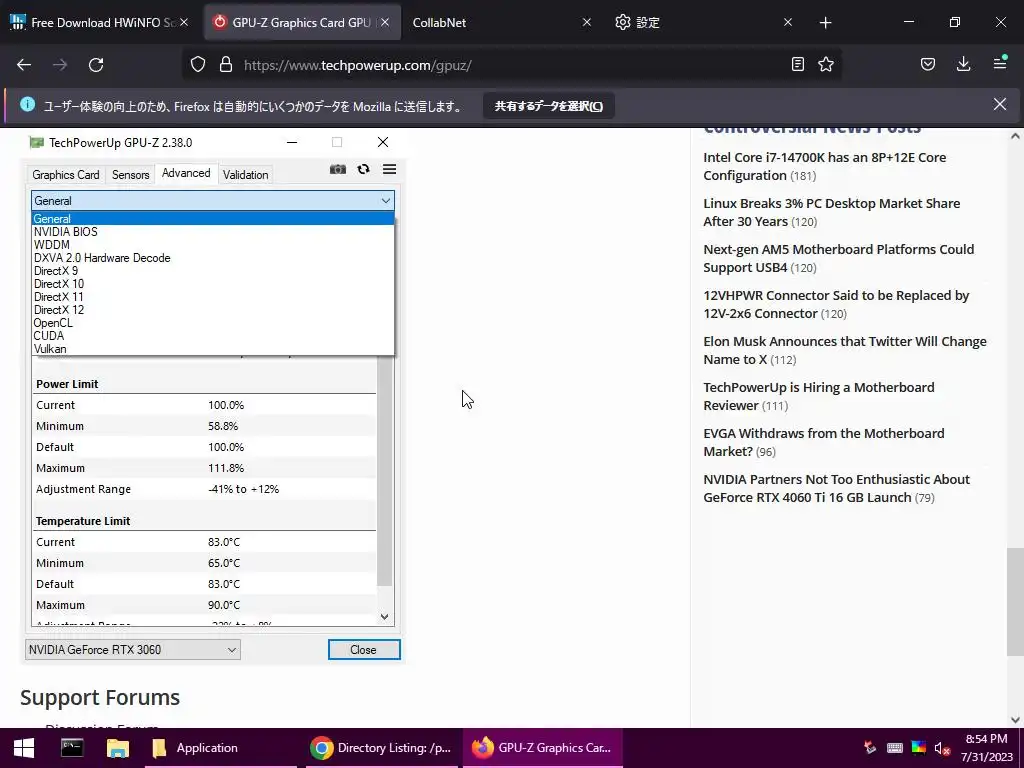
Task: Open the Windows Start menu
Action: [24, 748]
